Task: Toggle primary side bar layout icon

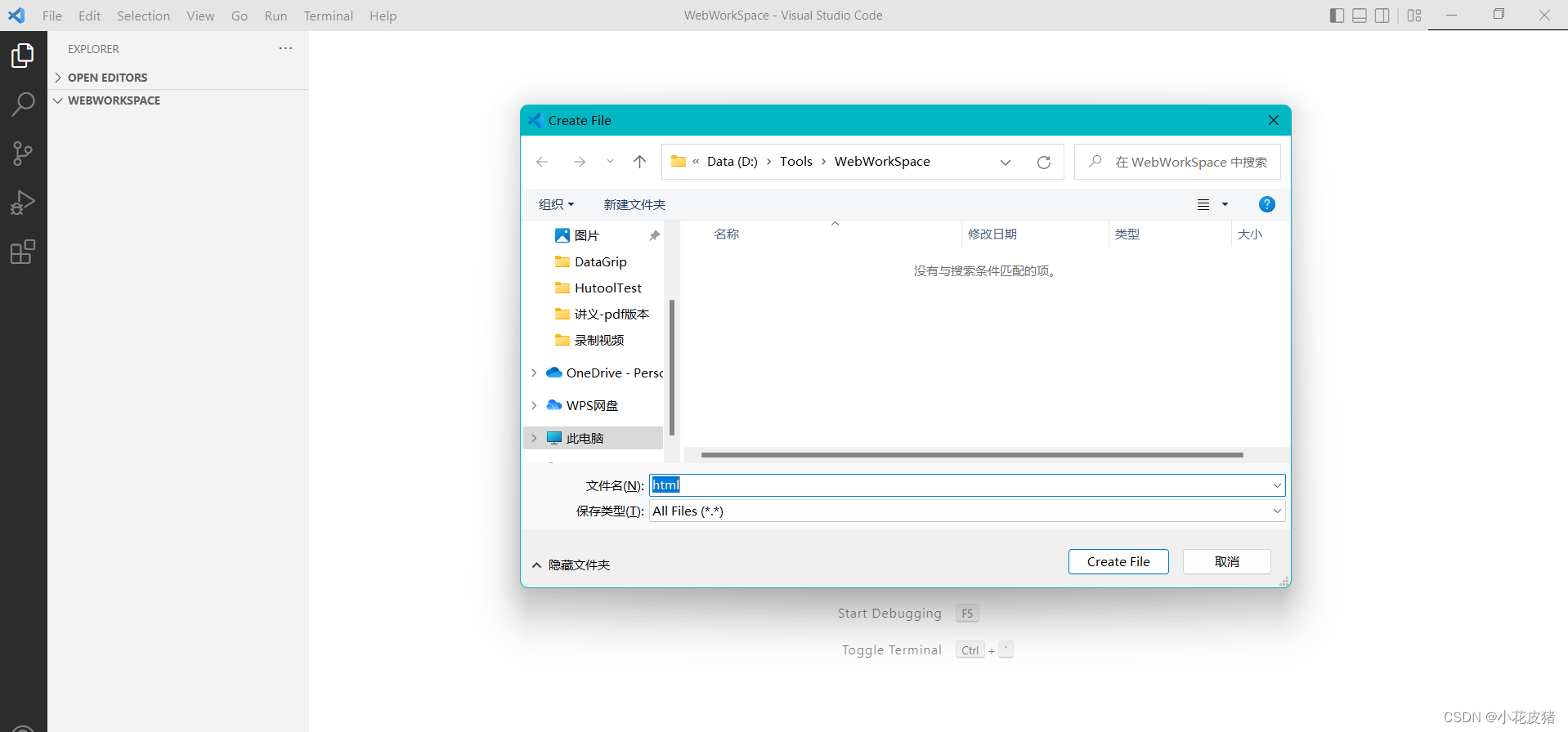Action: pos(1337,16)
